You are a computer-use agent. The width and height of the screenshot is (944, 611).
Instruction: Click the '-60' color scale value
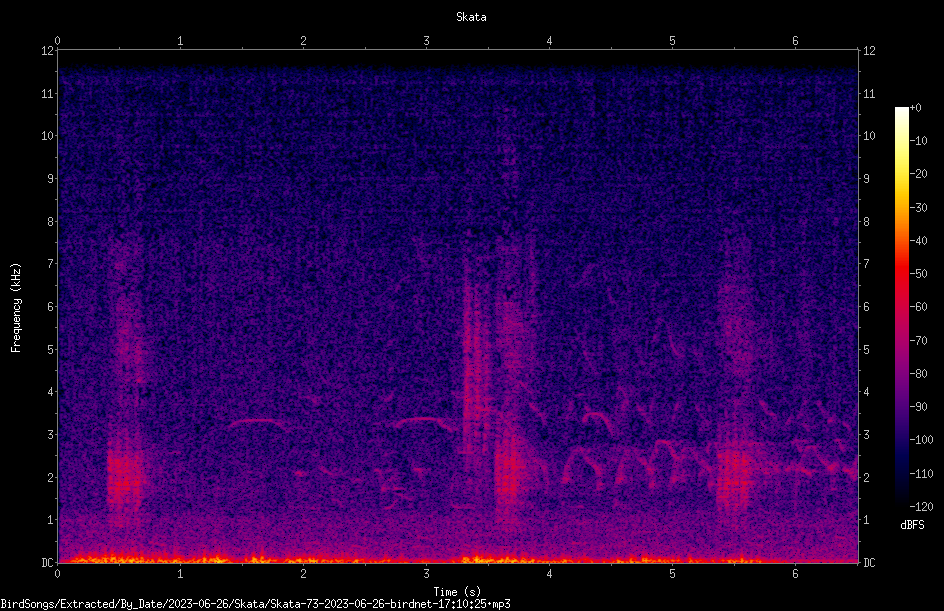click(x=918, y=307)
